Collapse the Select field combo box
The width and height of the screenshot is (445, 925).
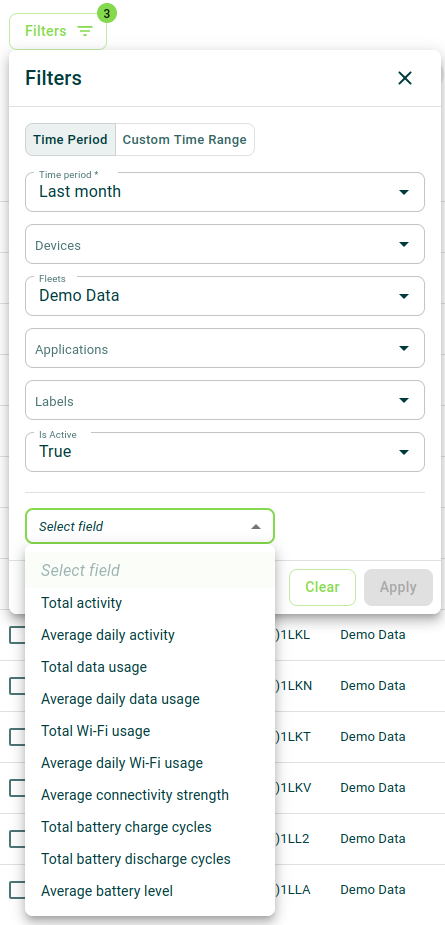150,526
